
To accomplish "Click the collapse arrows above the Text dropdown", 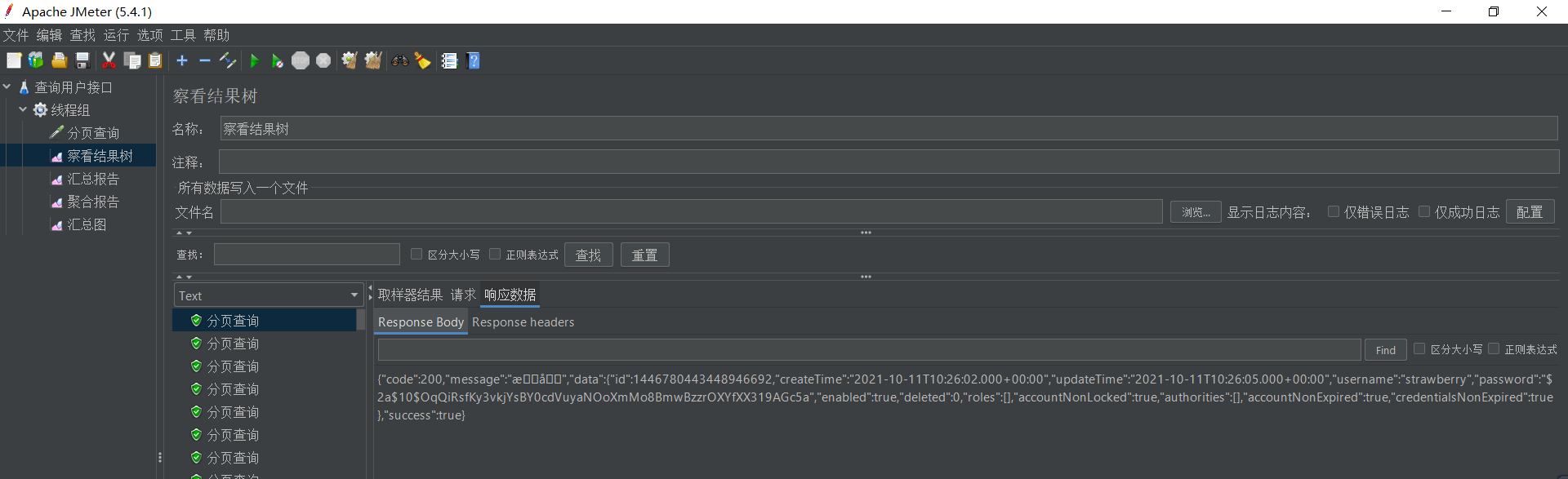I will pyautogui.click(x=184, y=277).
